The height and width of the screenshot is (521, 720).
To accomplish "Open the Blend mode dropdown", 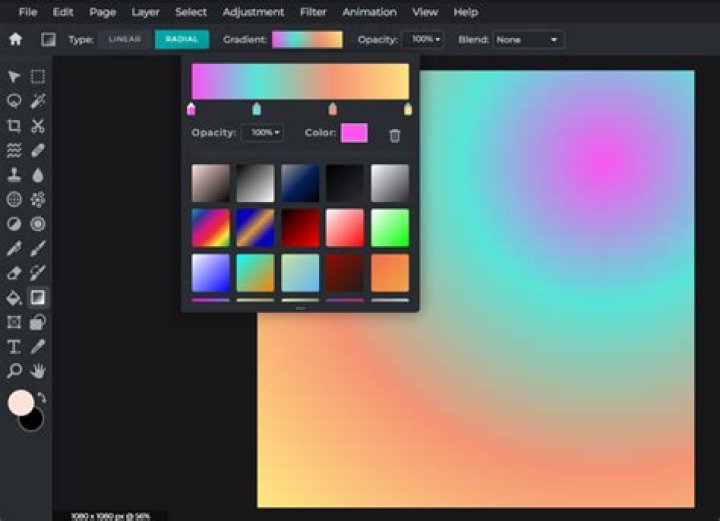I will point(528,40).
